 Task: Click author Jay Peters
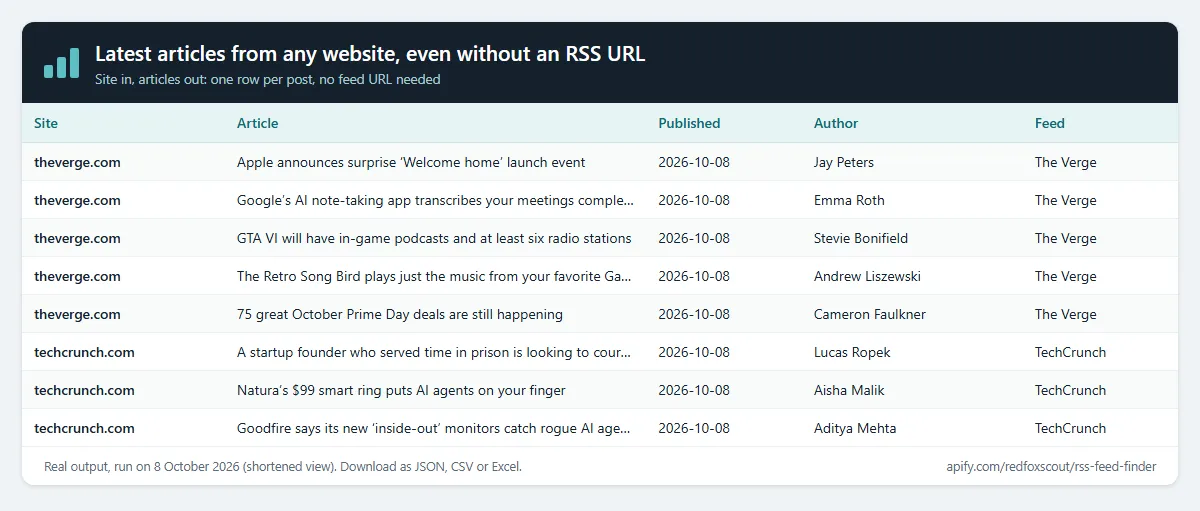coord(844,162)
